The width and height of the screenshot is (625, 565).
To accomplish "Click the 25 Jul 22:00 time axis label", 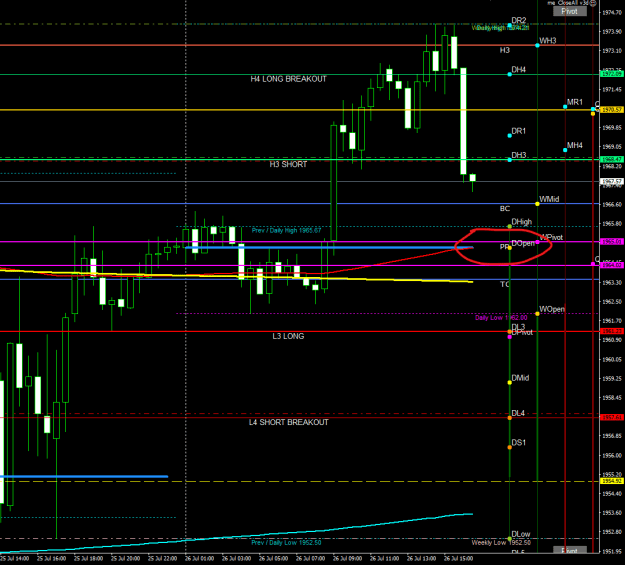I will coord(162,559).
